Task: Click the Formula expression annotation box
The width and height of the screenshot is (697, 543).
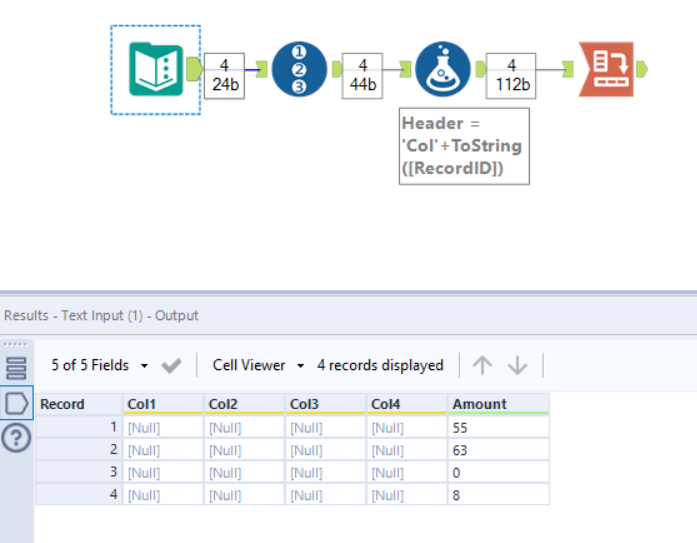Action: (x=463, y=146)
